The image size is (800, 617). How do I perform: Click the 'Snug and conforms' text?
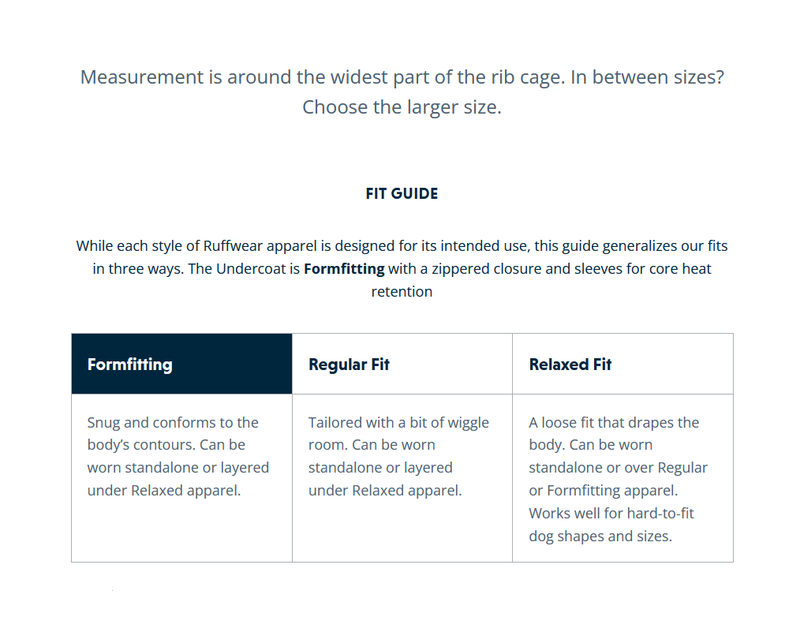pyautogui.click(x=172, y=423)
